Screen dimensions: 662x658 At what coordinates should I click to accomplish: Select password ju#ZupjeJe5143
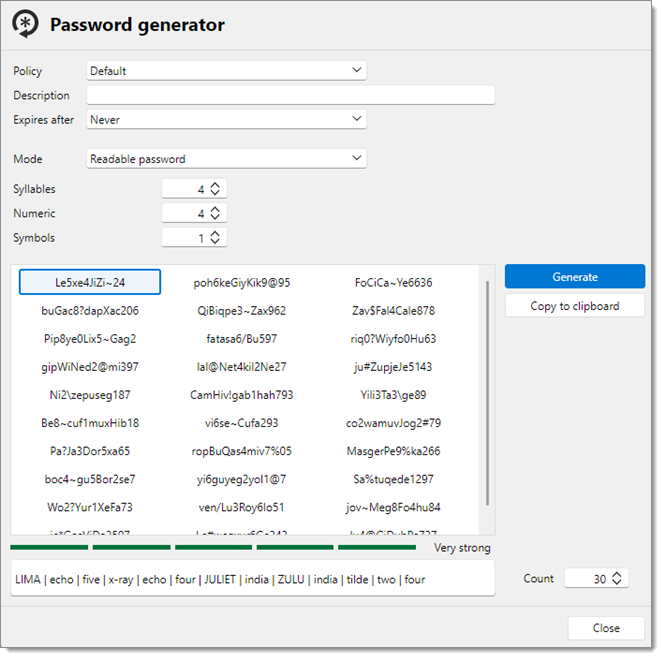393,367
